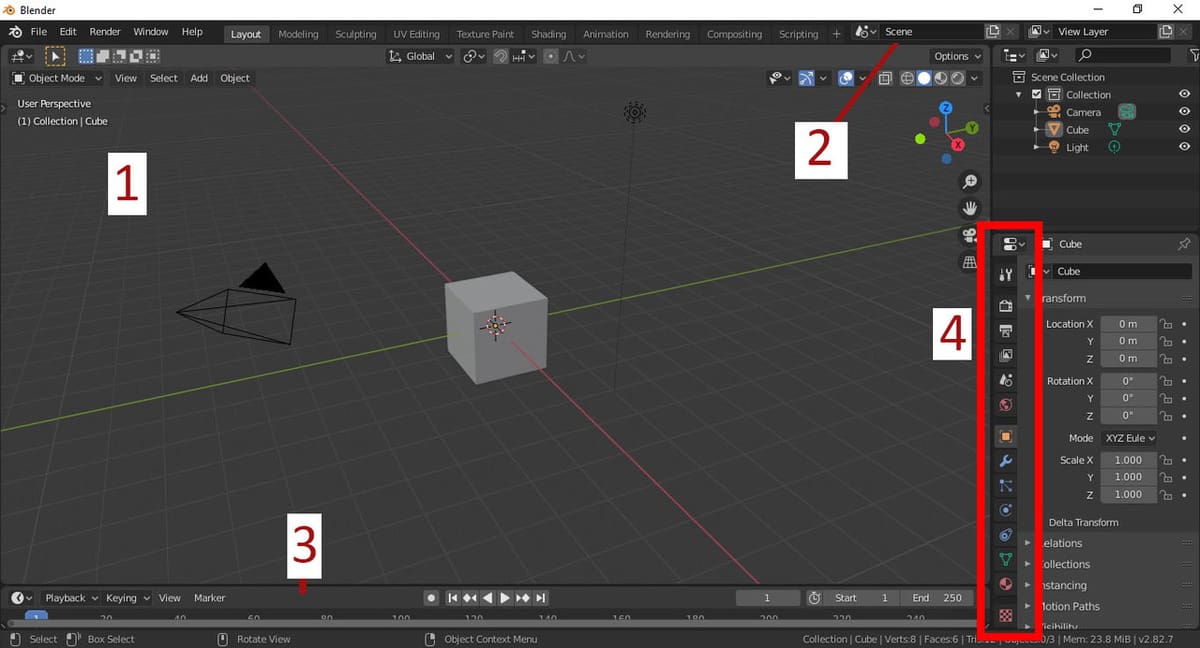Viewport: 1200px width, 648px height.
Task: Switch to the UV Editing workspace tab
Action: pyautogui.click(x=417, y=34)
